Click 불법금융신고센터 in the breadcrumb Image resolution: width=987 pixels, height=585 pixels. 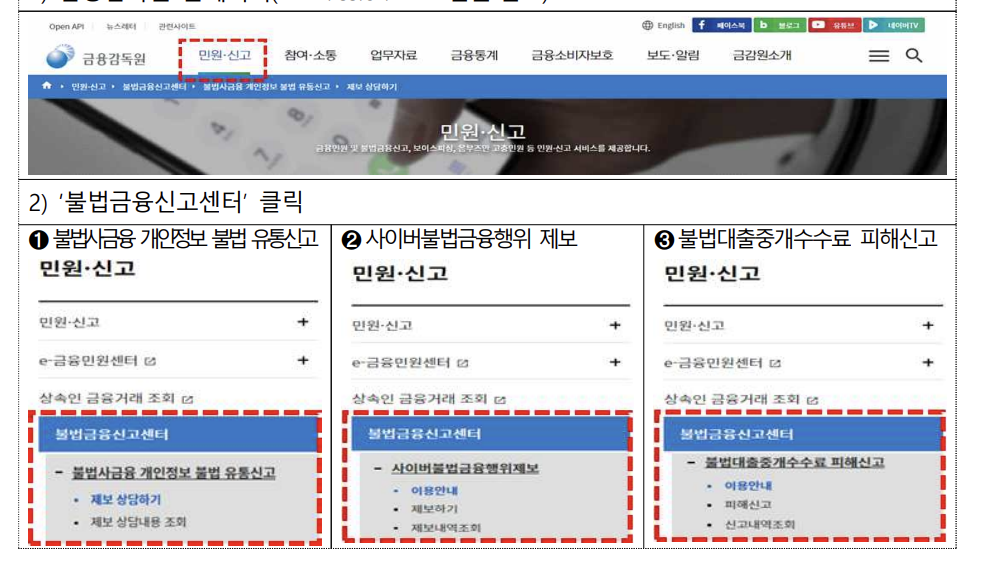coord(154,87)
